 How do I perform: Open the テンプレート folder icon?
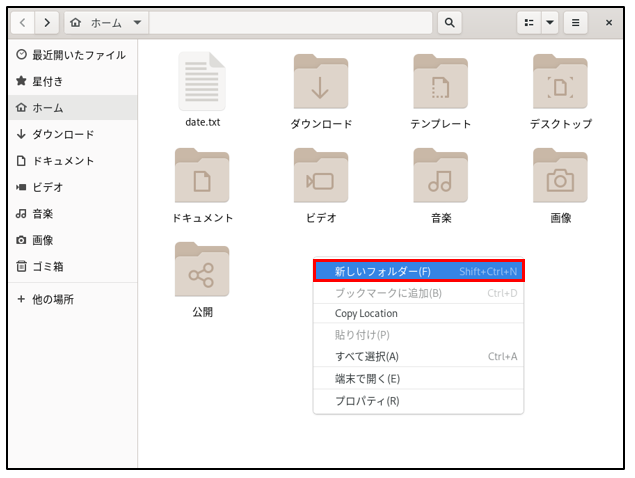(x=440, y=83)
